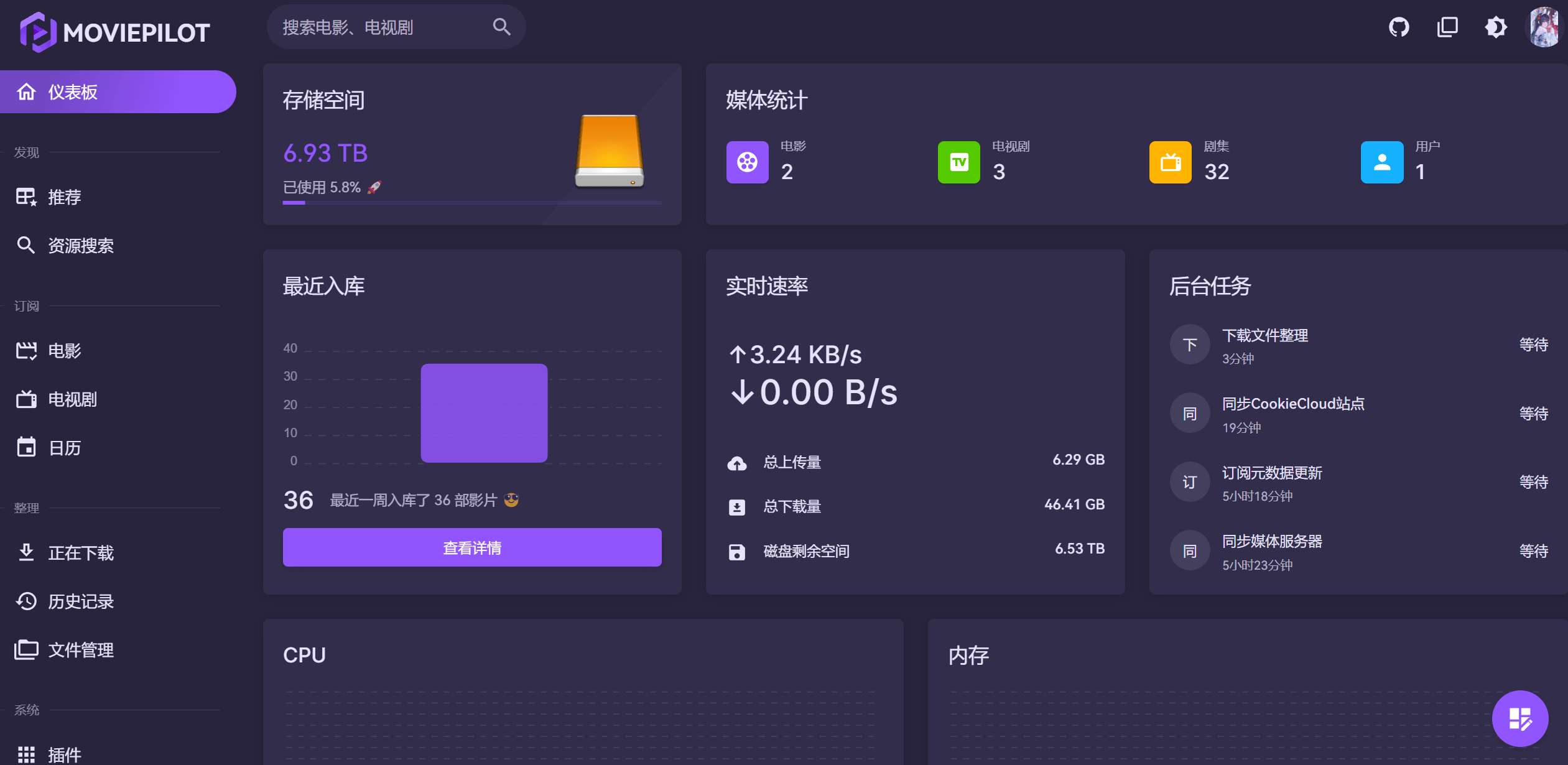Open 文件管理 from the sidebar
Viewport: 1568px width, 765px height.
[x=81, y=650]
